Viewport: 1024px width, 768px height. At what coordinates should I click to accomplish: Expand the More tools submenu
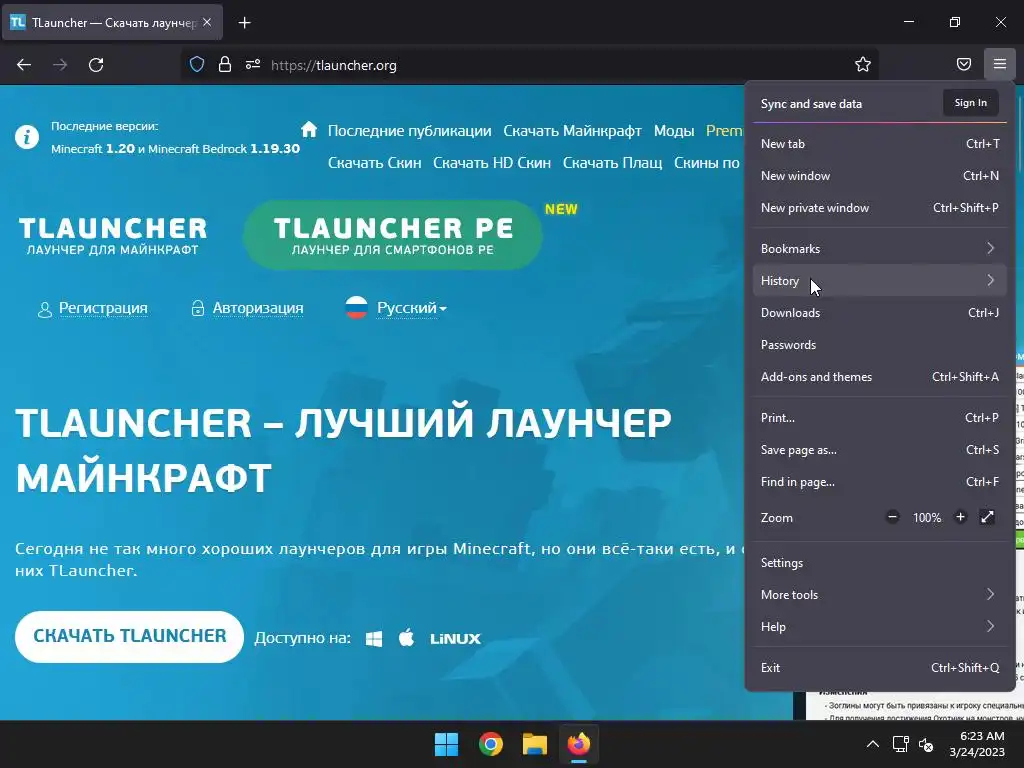point(880,594)
